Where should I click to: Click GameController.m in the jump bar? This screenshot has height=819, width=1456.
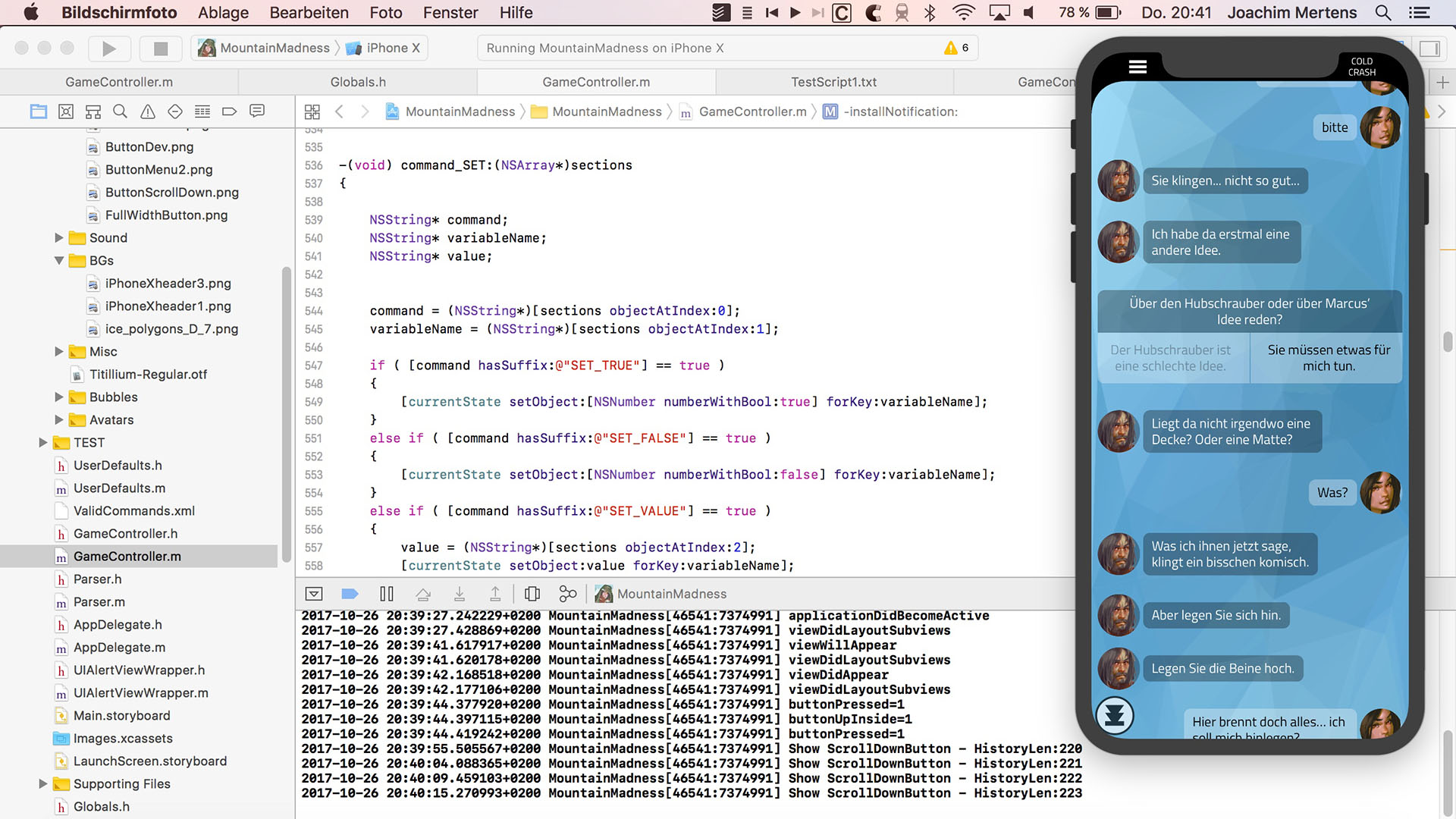point(743,111)
